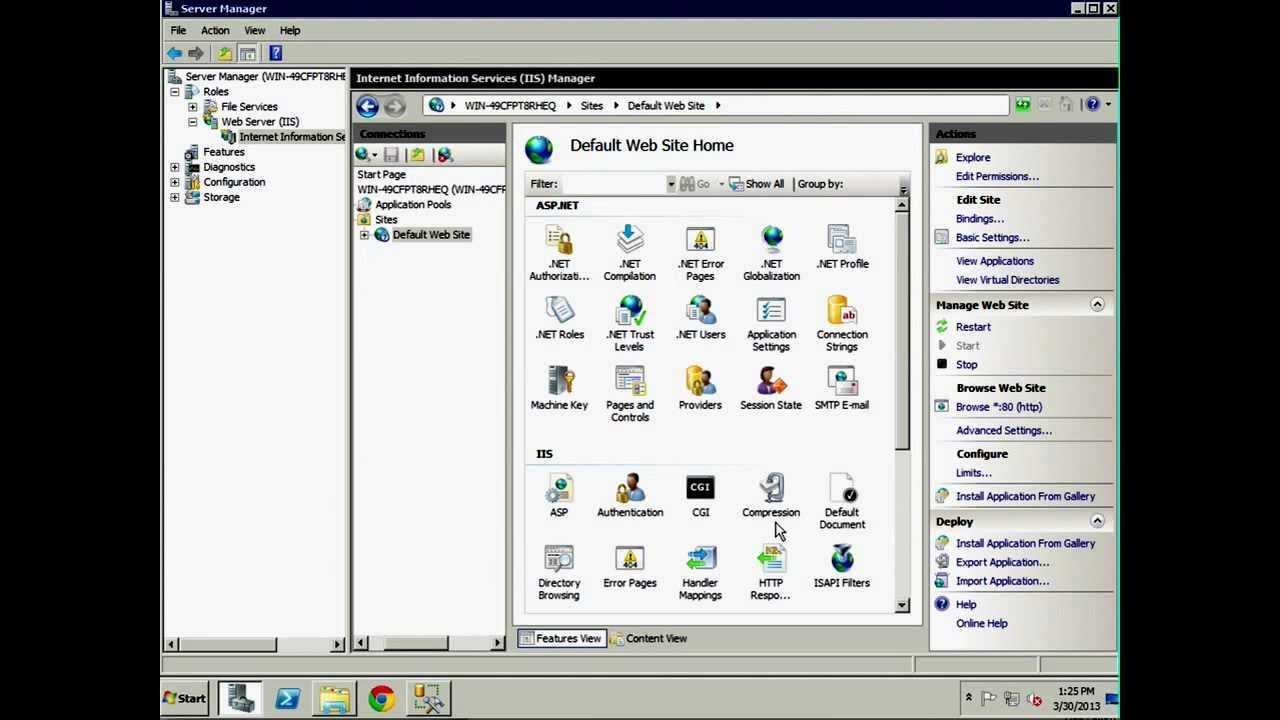Open the View menu
This screenshot has width=1280, height=720.
(255, 31)
